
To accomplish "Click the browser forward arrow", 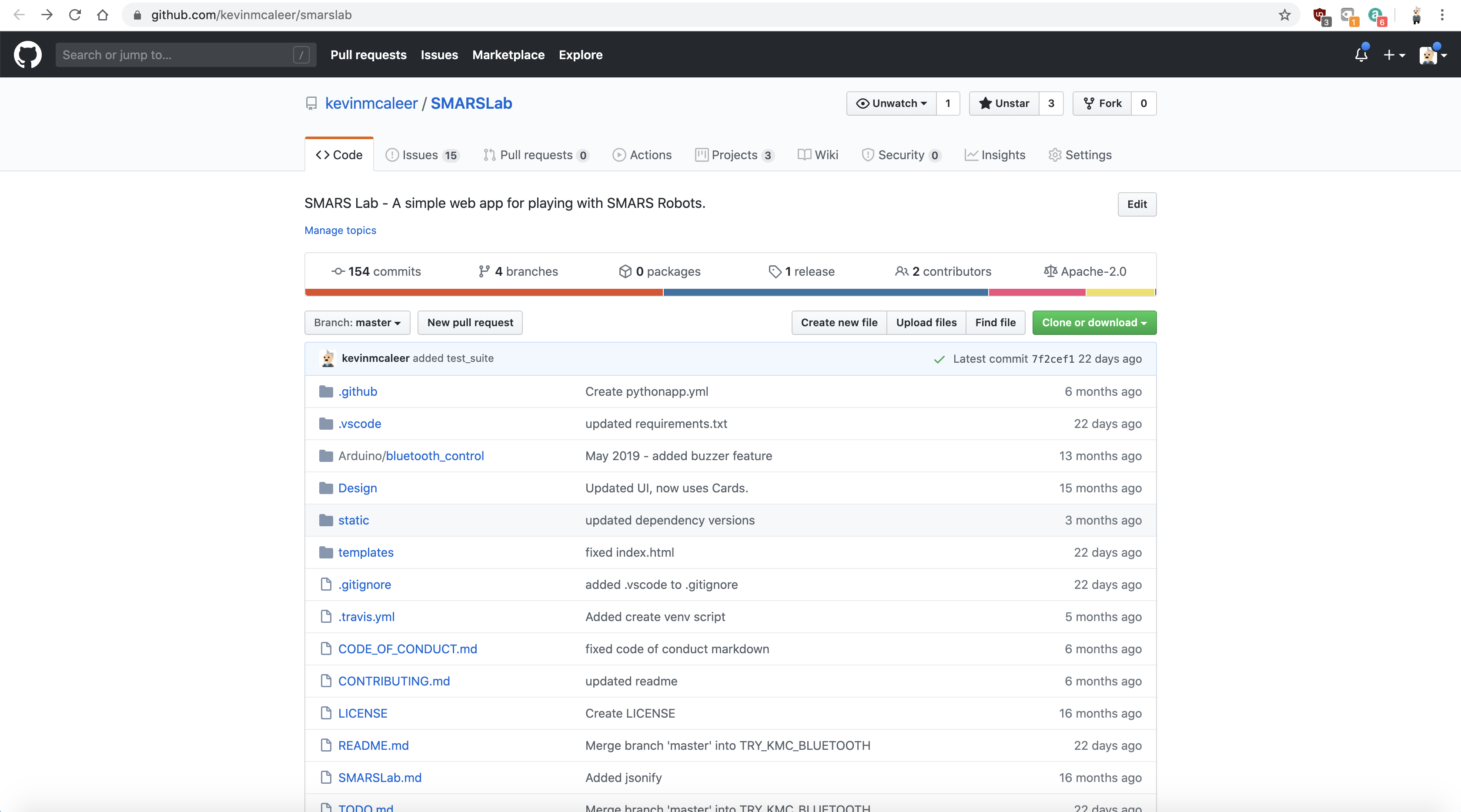I will (47, 15).
